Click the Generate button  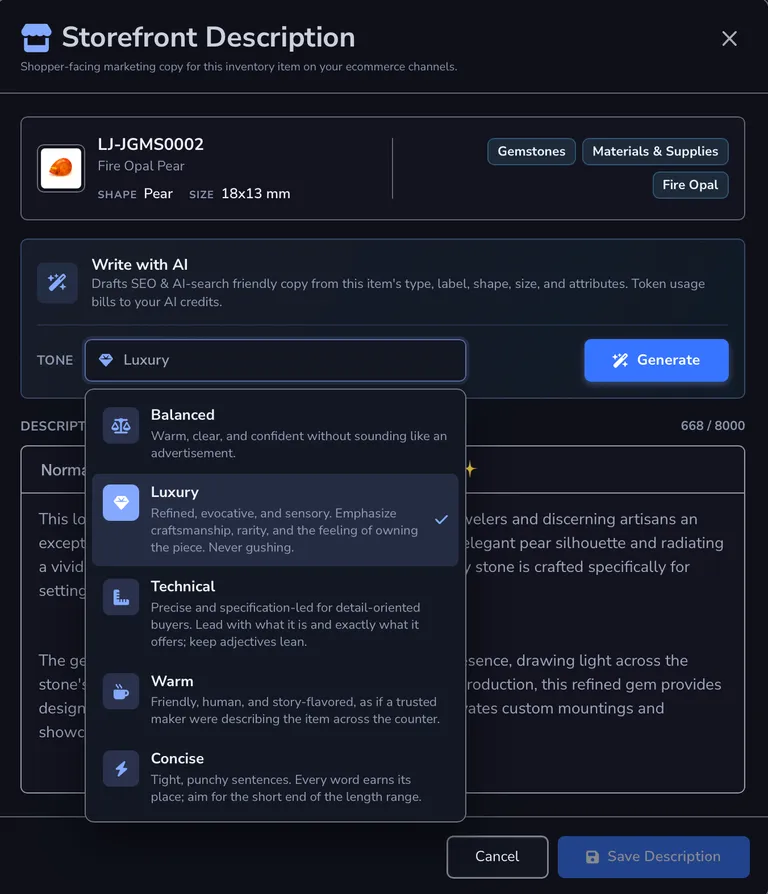[x=656, y=360]
